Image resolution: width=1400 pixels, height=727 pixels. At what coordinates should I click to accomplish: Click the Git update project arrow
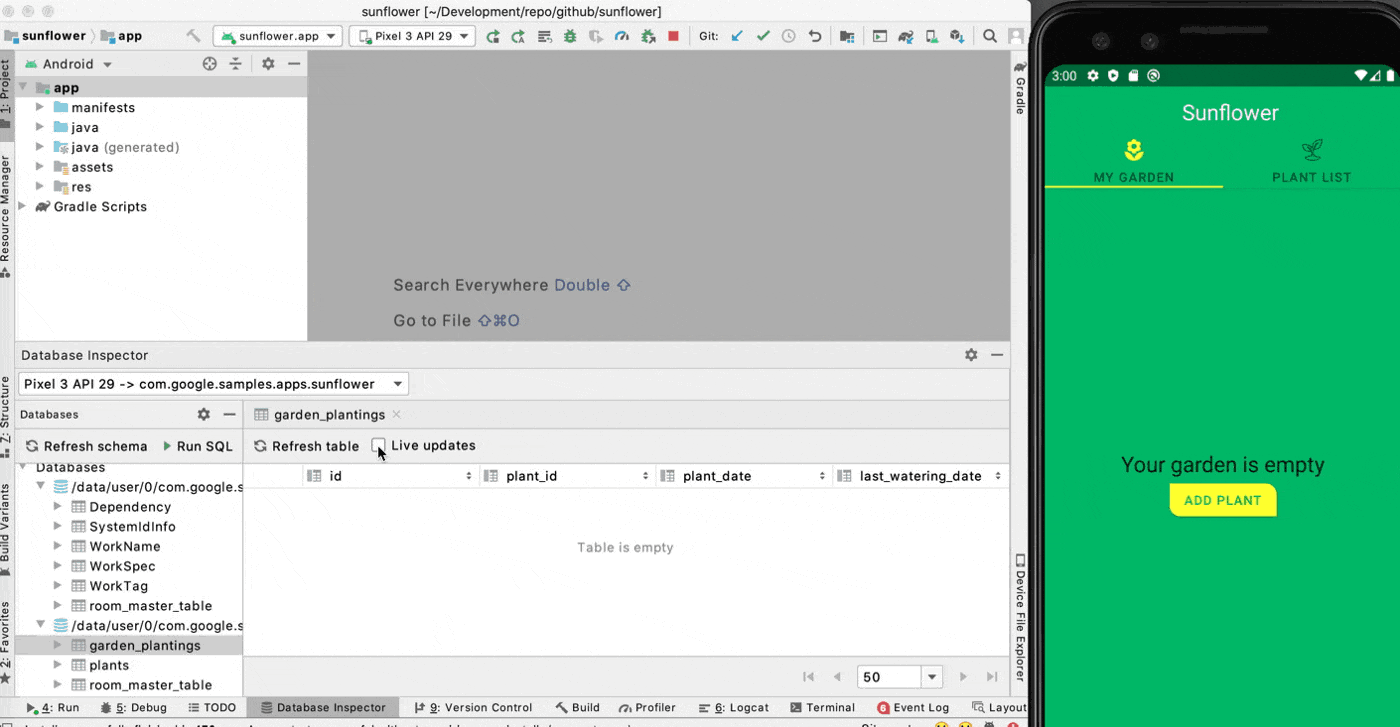[x=737, y=36]
